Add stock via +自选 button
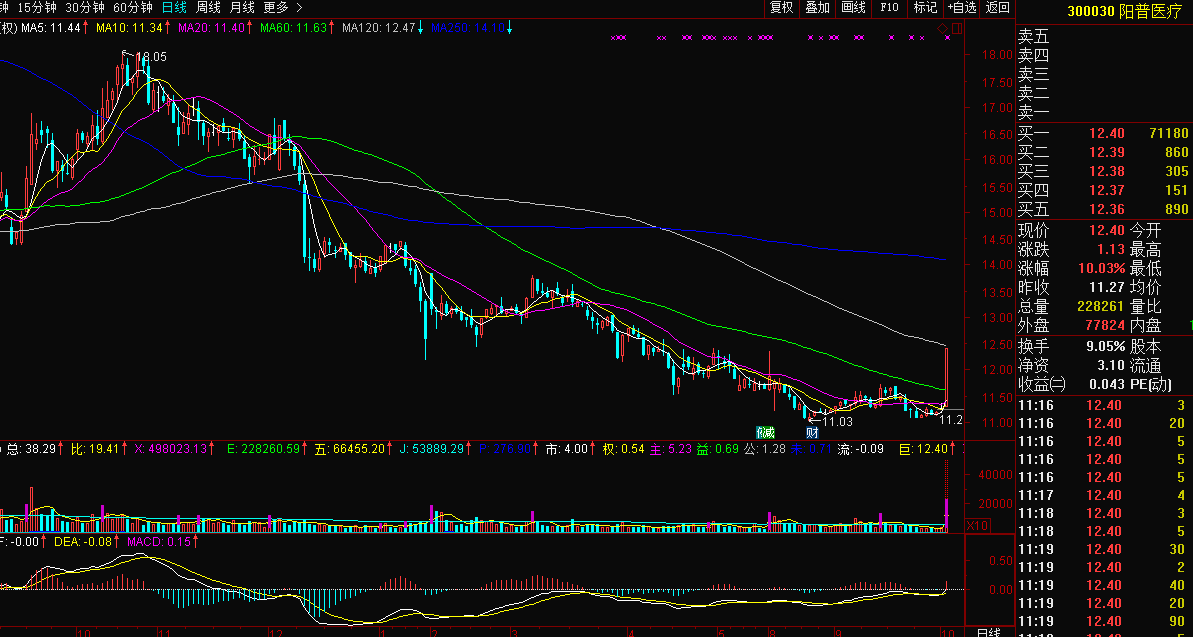Image resolution: width=1193 pixels, height=637 pixels. 961,8
